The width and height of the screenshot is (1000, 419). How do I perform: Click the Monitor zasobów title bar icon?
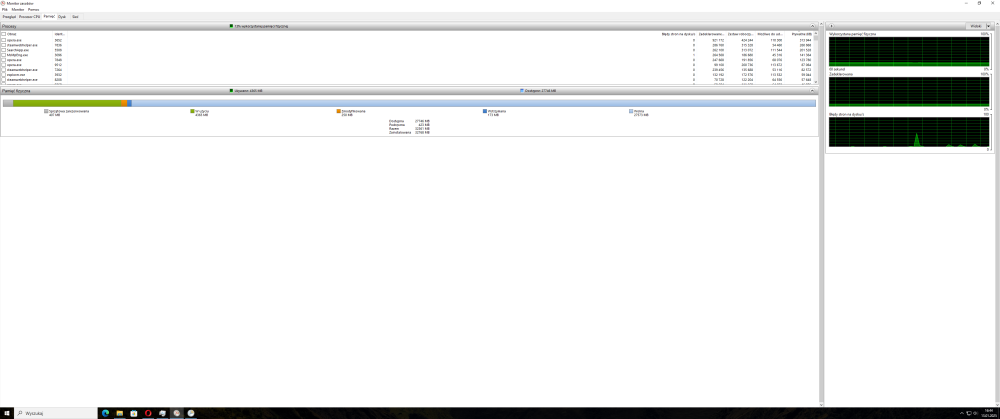(x=3, y=3)
